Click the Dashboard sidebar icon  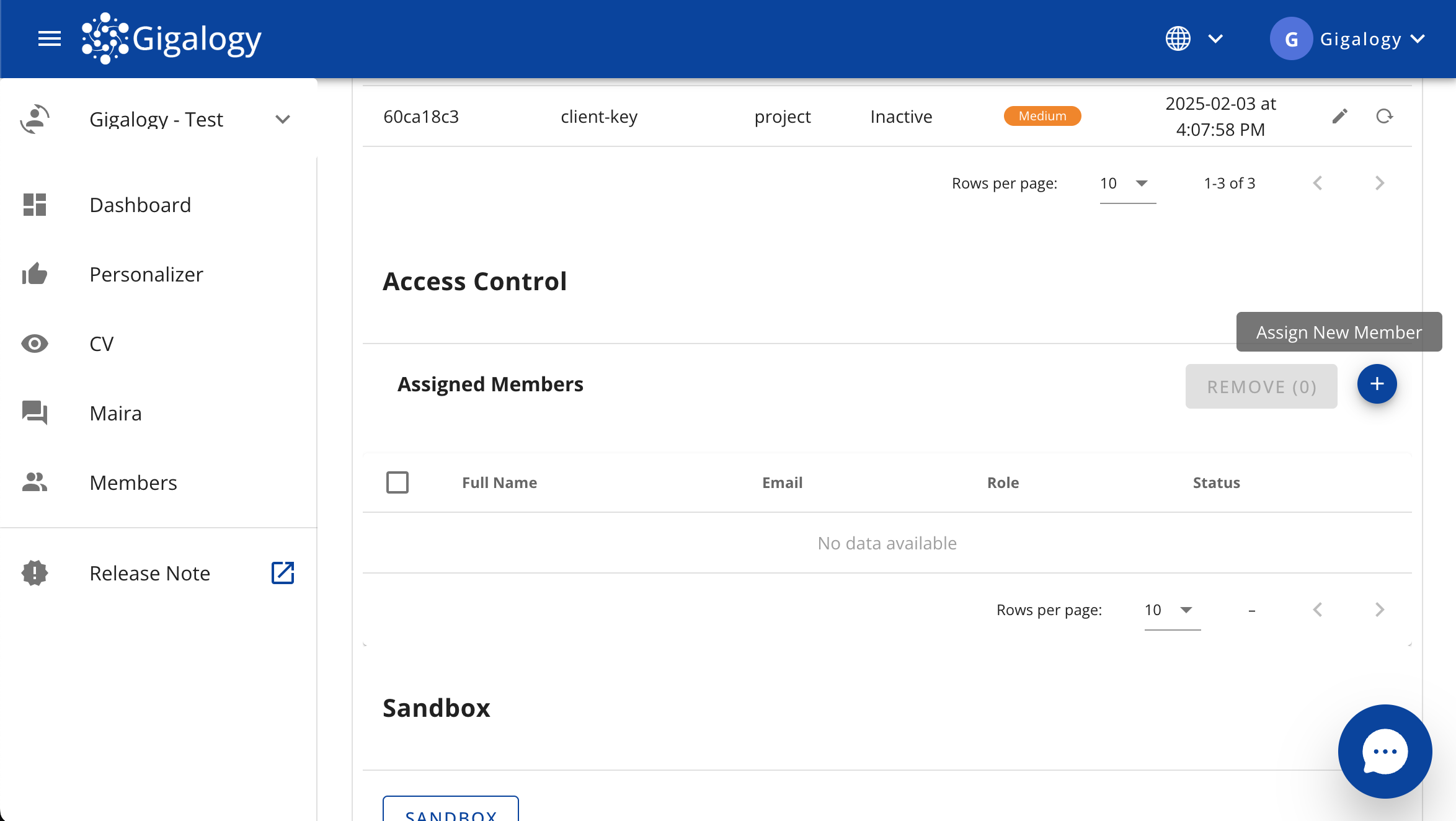pyautogui.click(x=34, y=205)
